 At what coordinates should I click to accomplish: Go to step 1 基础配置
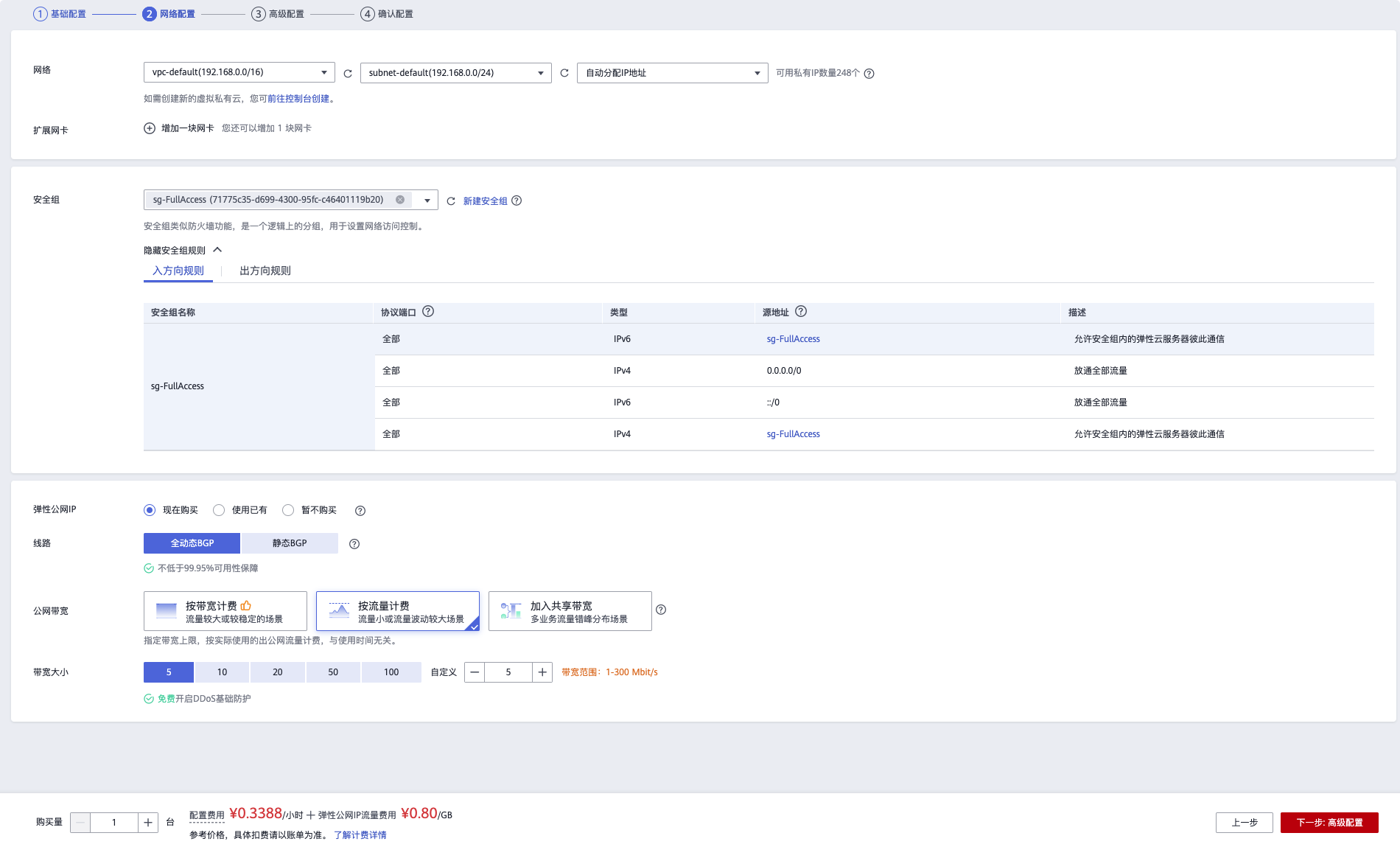(x=60, y=14)
